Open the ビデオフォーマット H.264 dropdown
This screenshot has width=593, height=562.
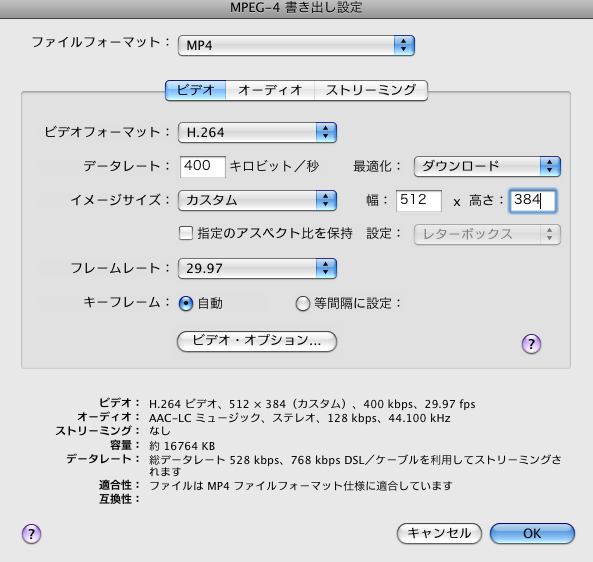pos(257,132)
